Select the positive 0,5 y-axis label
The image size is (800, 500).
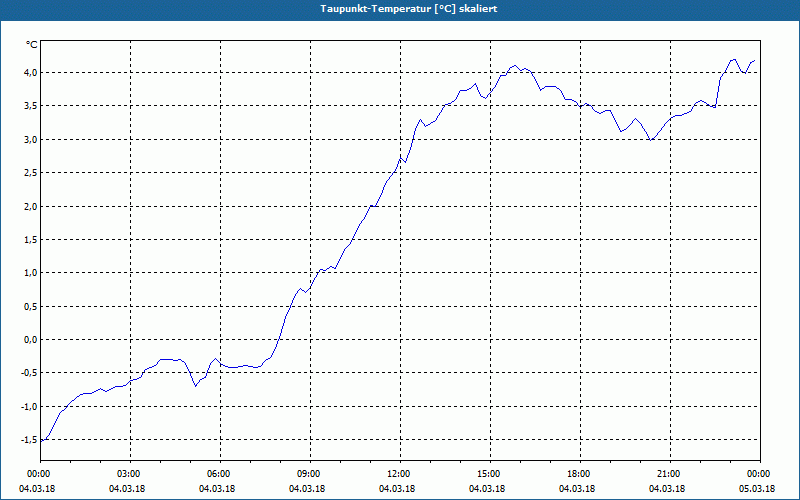click(31, 307)
